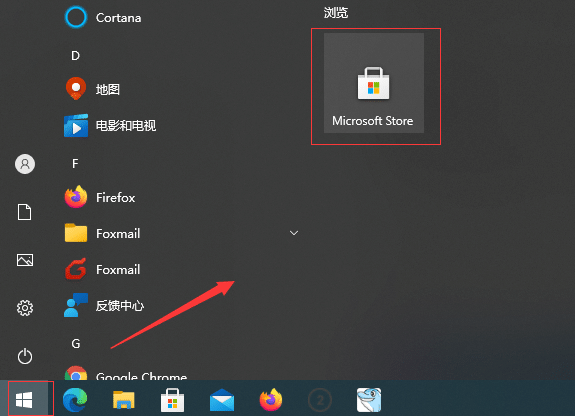Open the Microsoft Store tile
The image size is (575, 416).
[374, 83]
